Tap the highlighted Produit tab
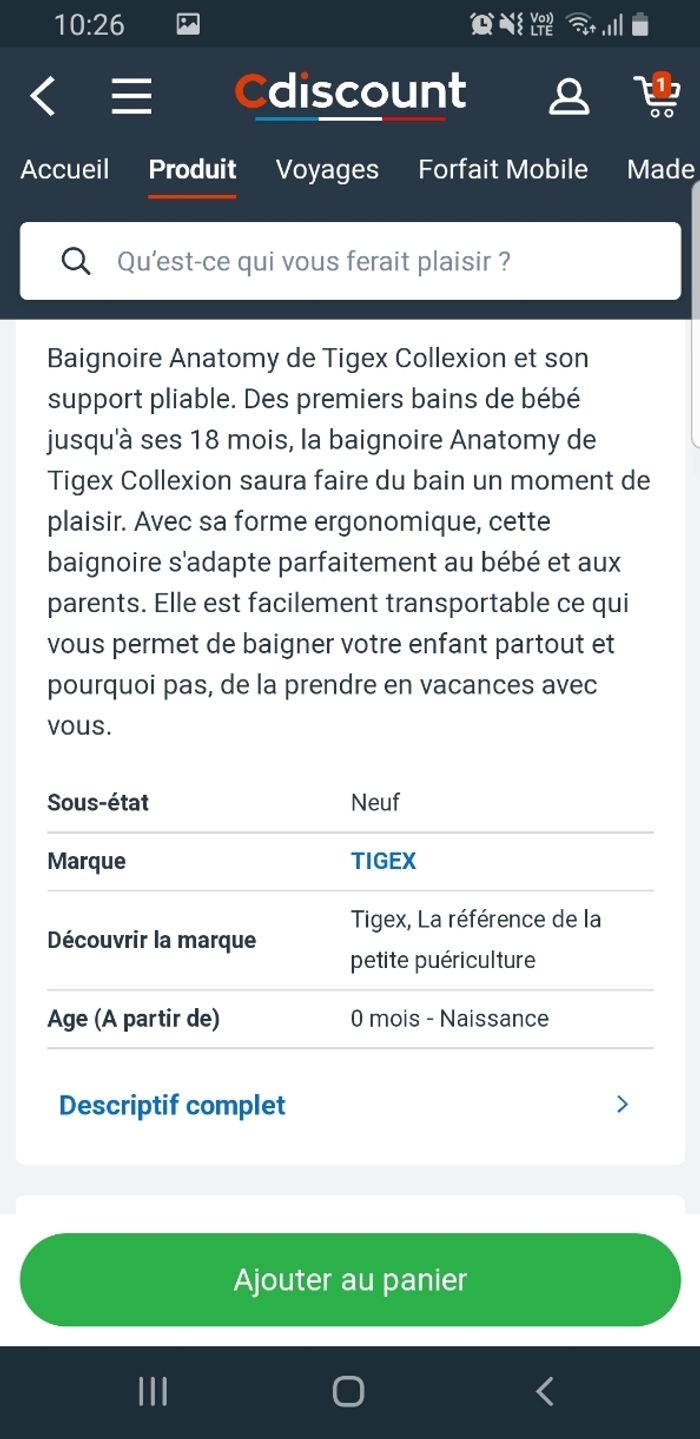Screen dimensions: 700x1439 [x=192, y=169]
